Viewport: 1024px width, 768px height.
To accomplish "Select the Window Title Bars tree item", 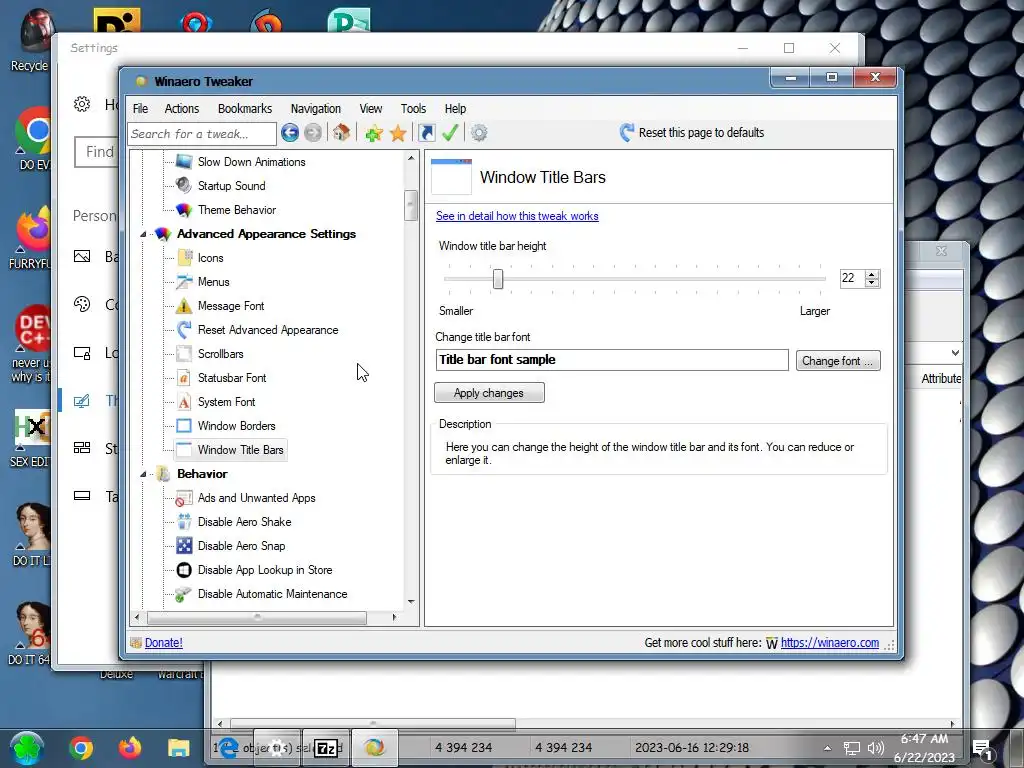I will point(240,450).
